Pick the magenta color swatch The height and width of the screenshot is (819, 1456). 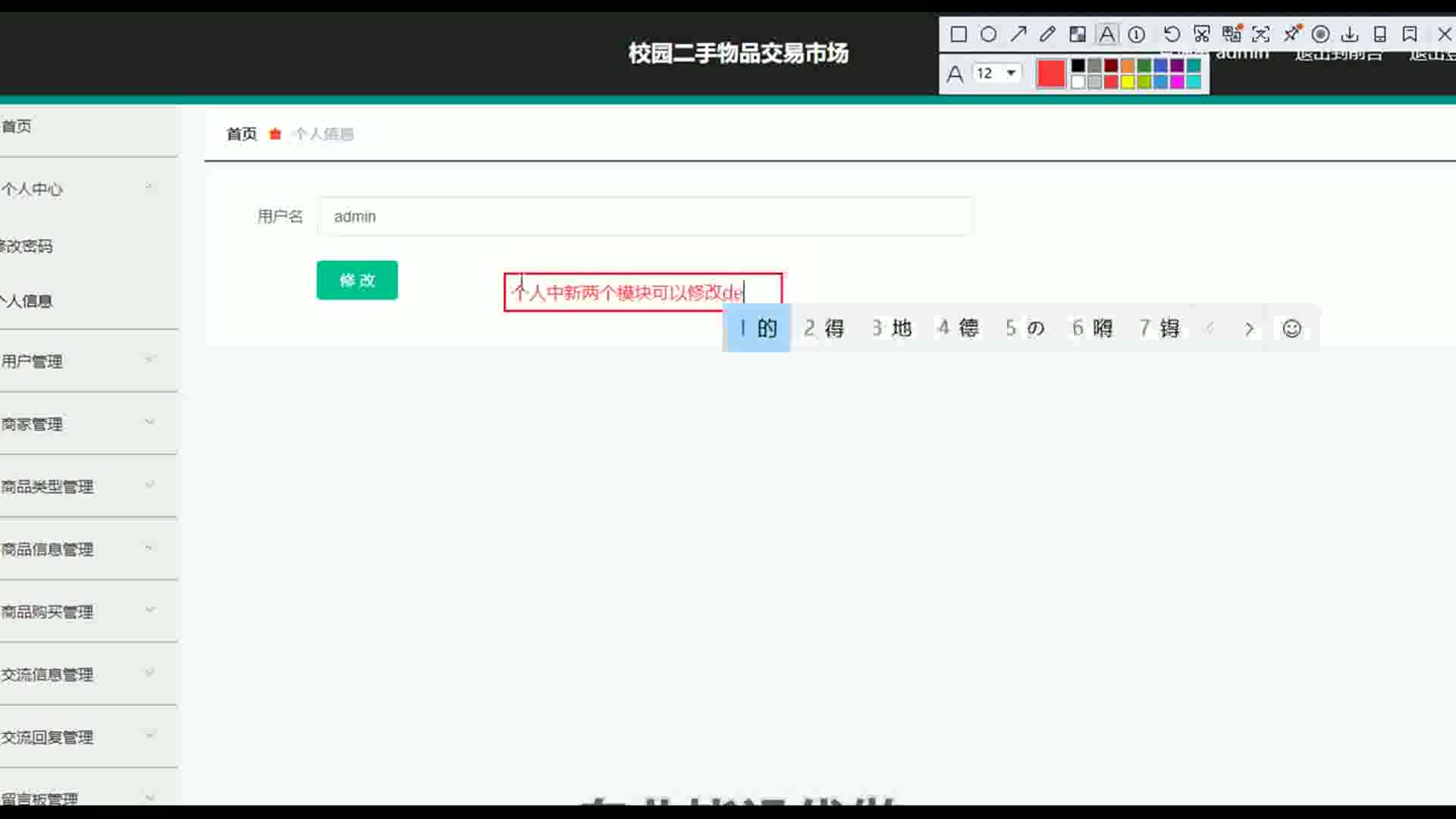click(x=1177, y=82)
